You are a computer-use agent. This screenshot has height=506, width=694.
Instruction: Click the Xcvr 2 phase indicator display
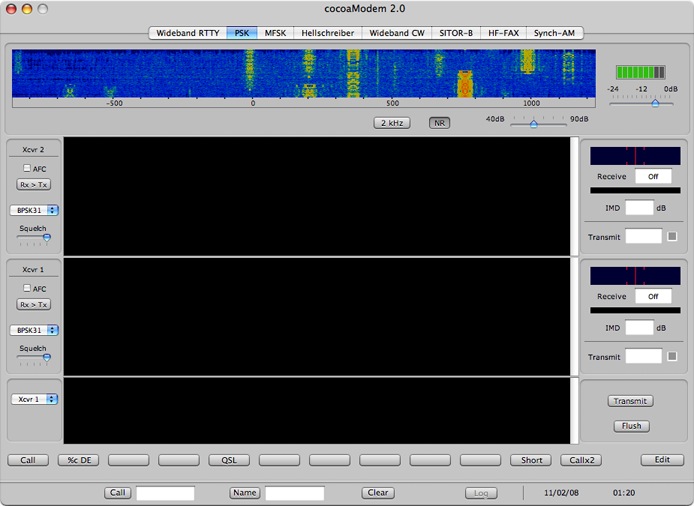pyautogui.click(x=635, y=156)
